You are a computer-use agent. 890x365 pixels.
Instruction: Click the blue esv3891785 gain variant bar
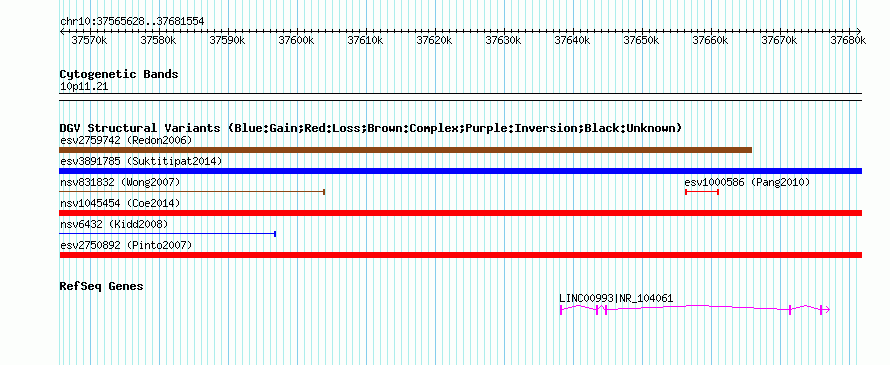tap(460, 171)
